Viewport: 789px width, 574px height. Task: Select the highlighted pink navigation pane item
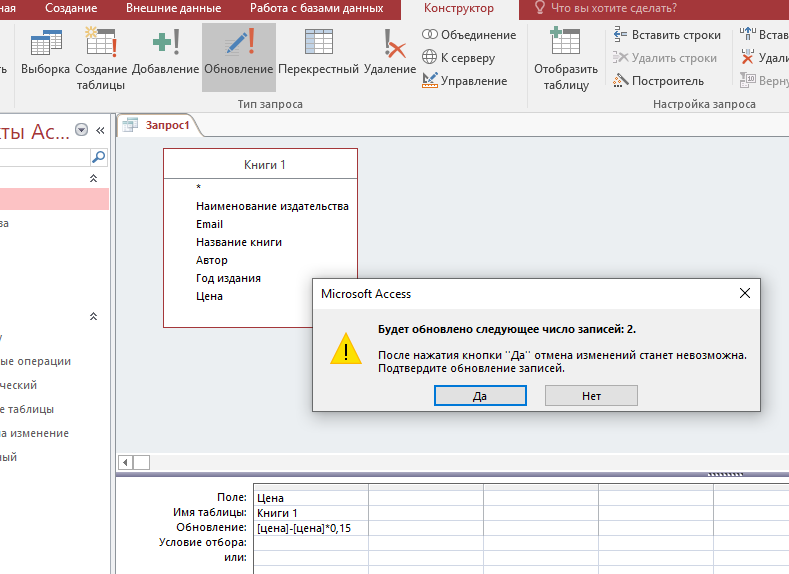tap(54, 199)
